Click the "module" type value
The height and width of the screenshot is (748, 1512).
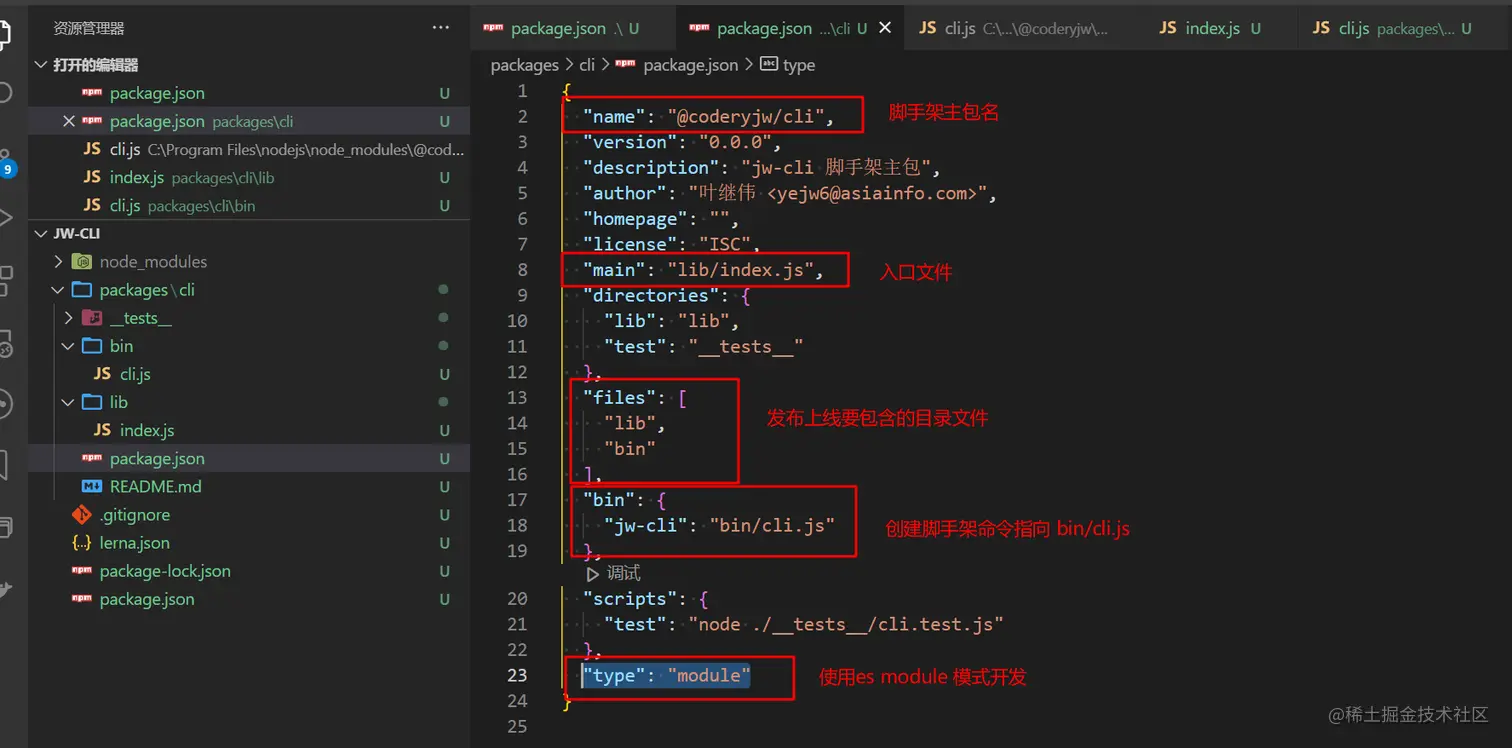(708, 675)
